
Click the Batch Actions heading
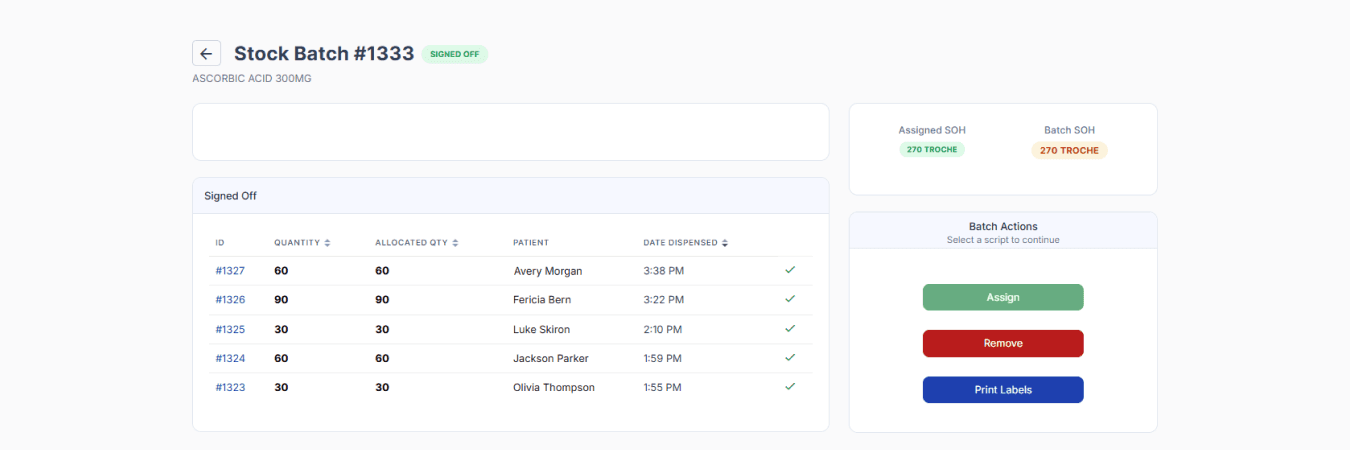[x=1003, y=227]
